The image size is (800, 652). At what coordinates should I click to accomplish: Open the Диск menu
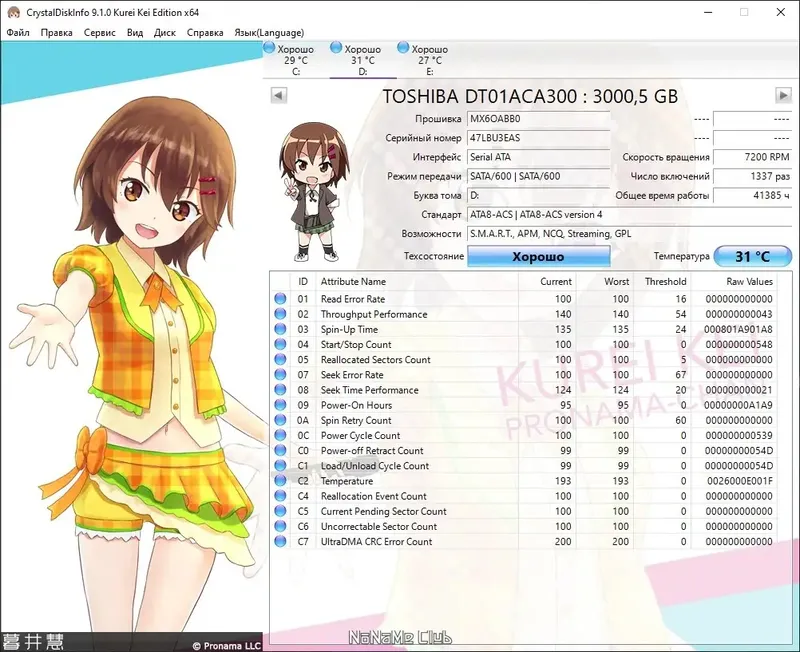click(x=160, y=31)
